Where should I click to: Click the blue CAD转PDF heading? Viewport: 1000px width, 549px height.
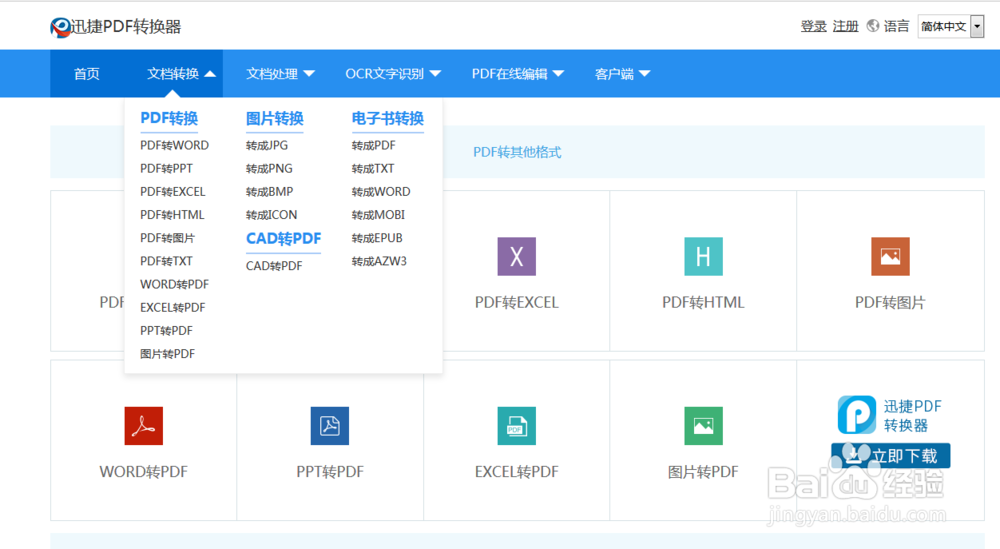(x=283, y=238)
